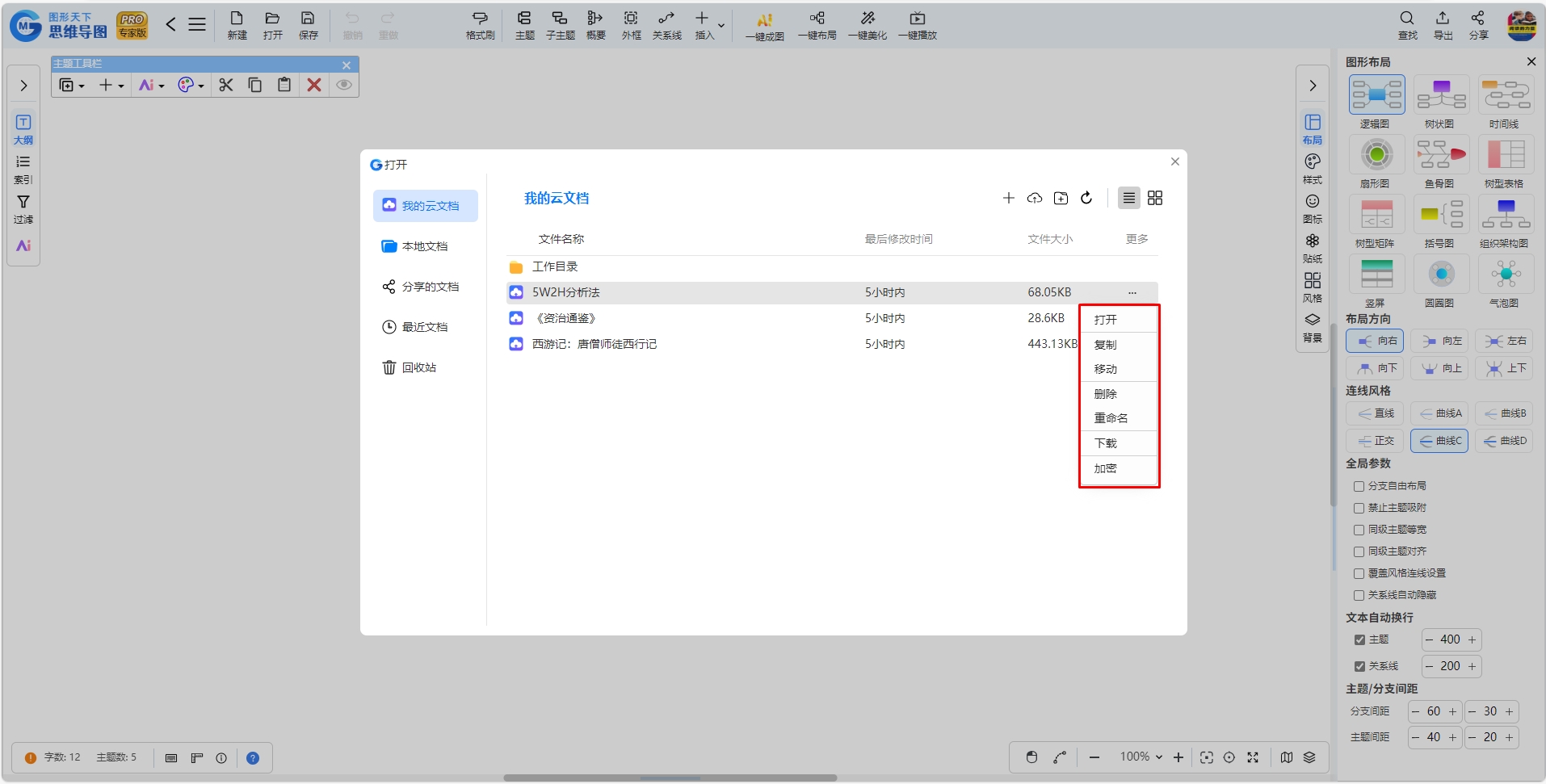Click the 导出 export icon
Viewport: 1546px width, 784px height.
pyautogui.click(x=1443, y=25)
